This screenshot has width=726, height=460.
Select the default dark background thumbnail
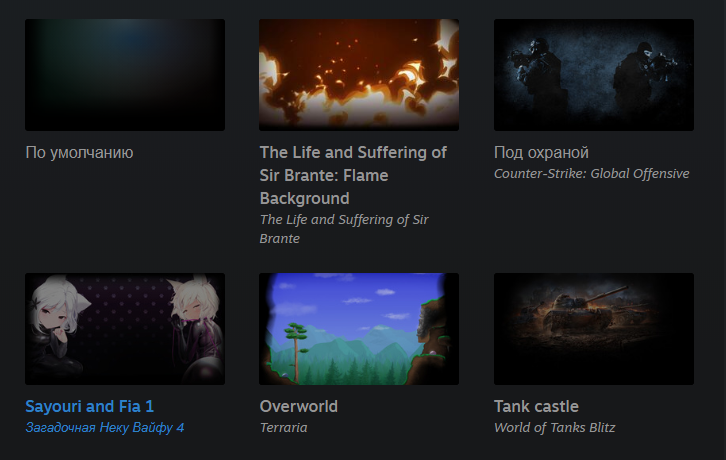click(x=125, y=75)
